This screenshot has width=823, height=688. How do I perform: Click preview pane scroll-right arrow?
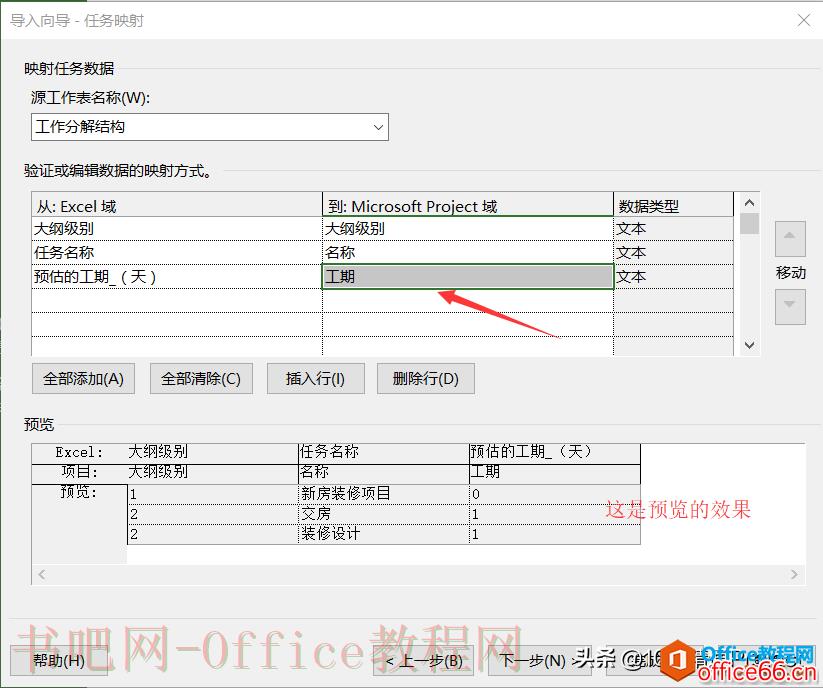[x=794, y=574]
